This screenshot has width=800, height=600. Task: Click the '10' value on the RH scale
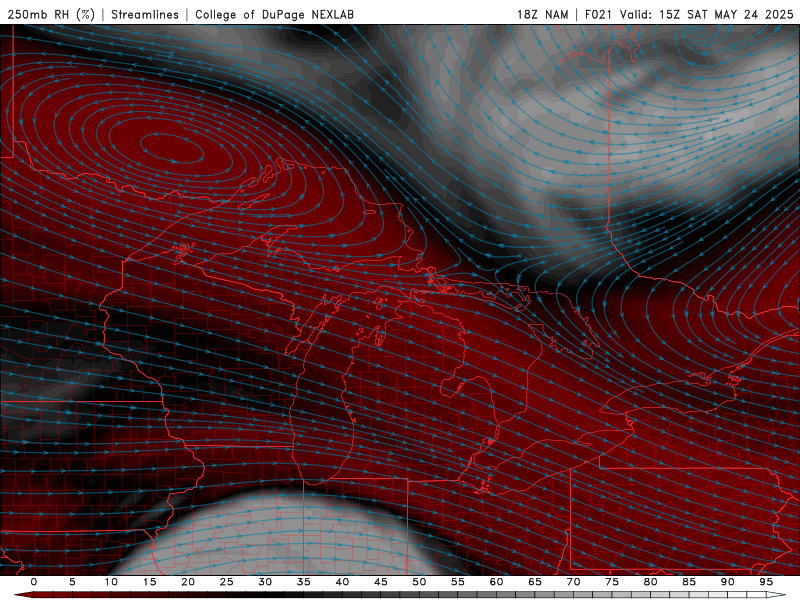click(111, 582)
